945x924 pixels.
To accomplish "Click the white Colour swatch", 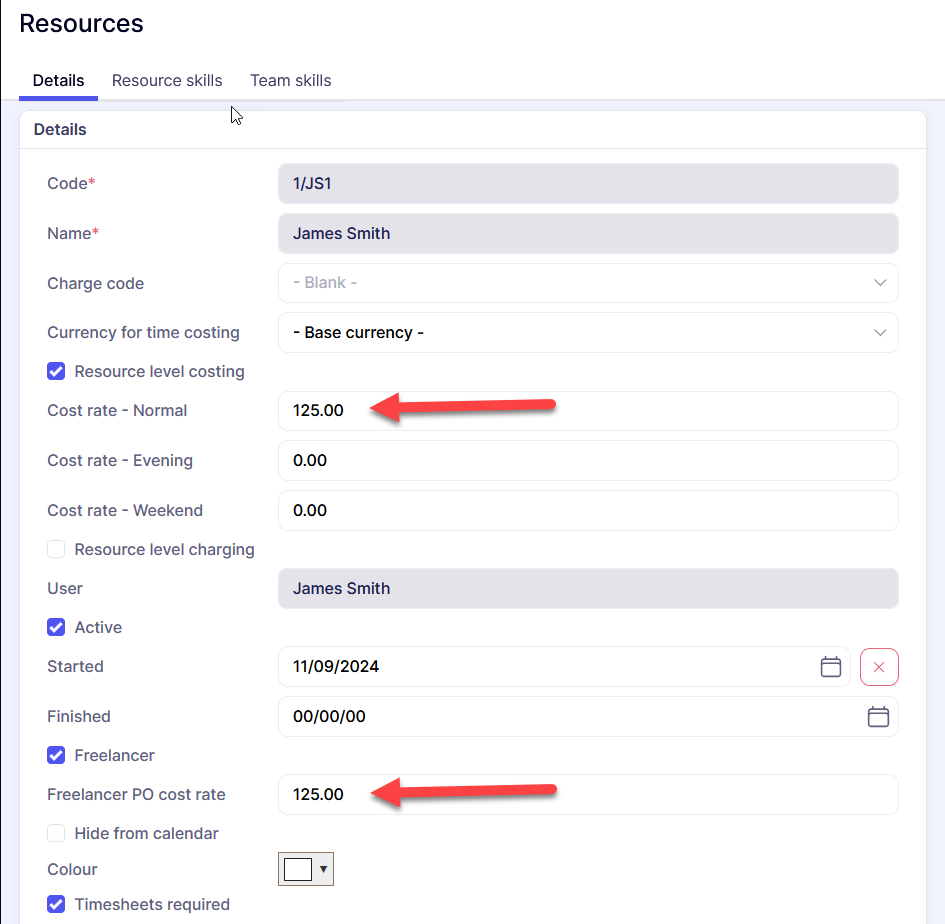I will coord(298,870).
